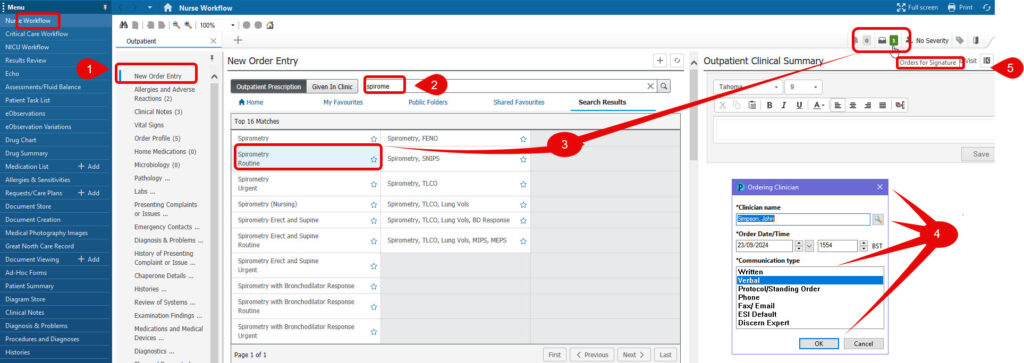Add a new workflow tab with plus
The height and width of the screenshot is (363, 1024).
click(238, 40)
